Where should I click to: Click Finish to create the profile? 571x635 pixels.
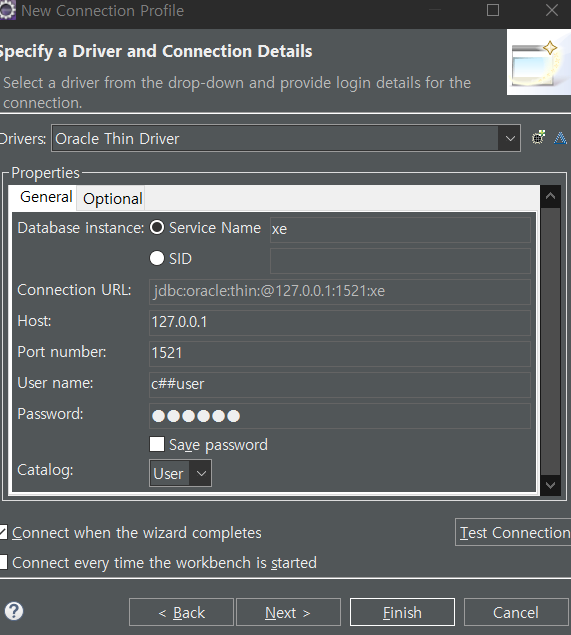pyautogui.click(x=402, y=612)
